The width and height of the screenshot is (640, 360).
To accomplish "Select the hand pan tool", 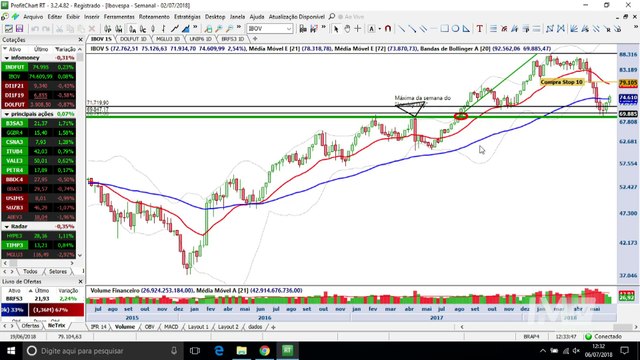I will click(347, 29).
